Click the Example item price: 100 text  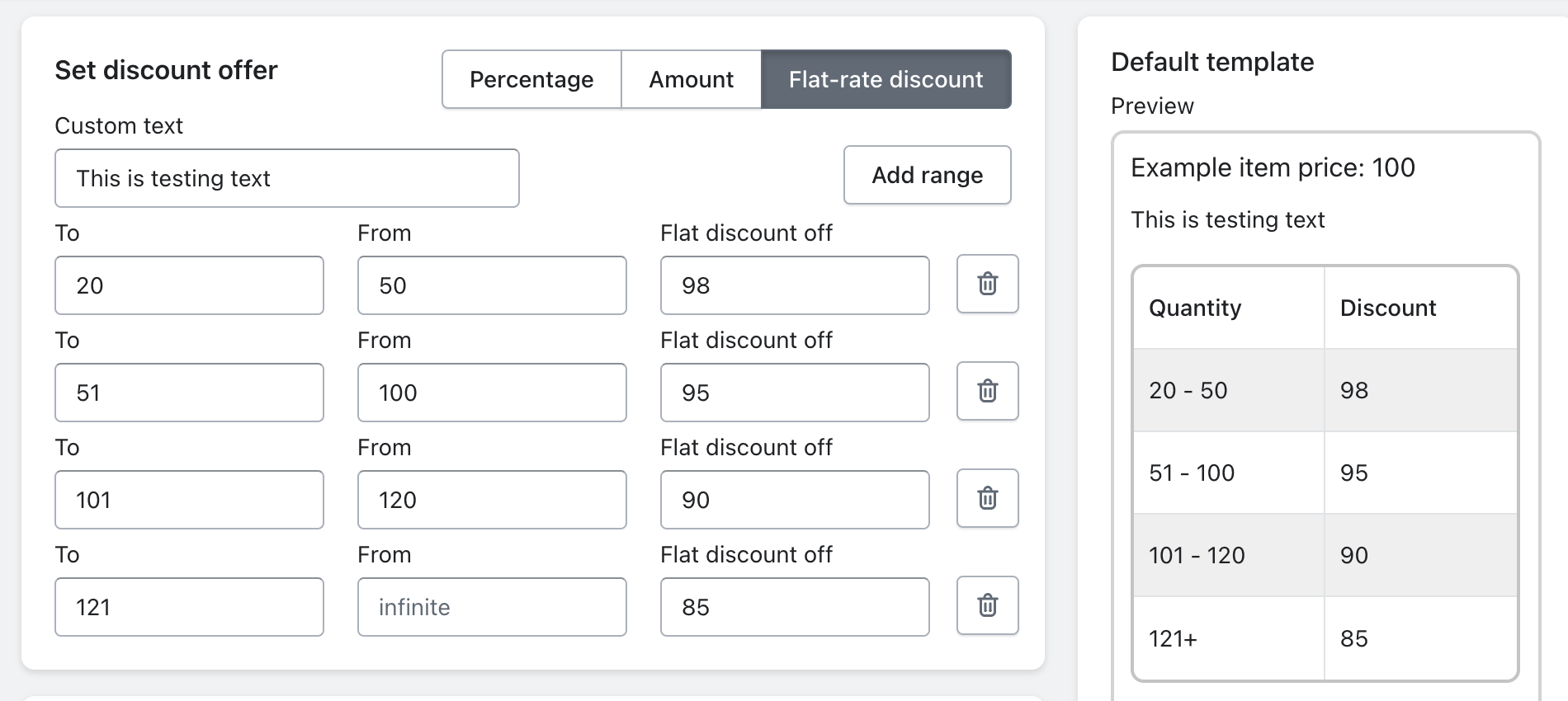click(1273, 167)
